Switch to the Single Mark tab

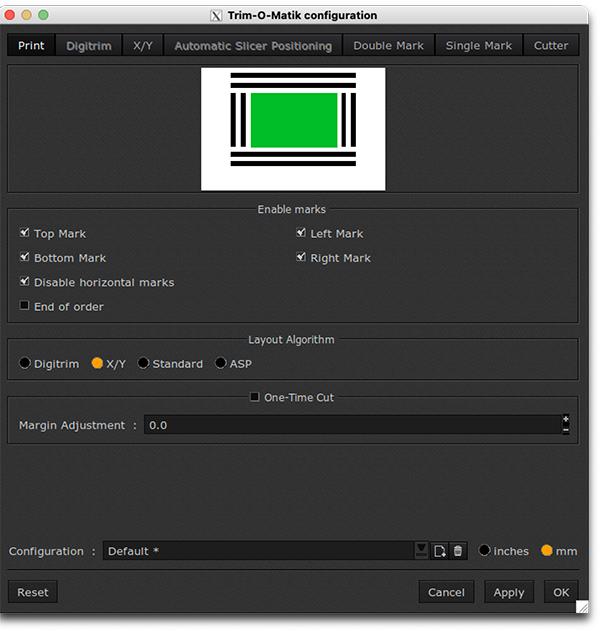click(x=478, y=45)
